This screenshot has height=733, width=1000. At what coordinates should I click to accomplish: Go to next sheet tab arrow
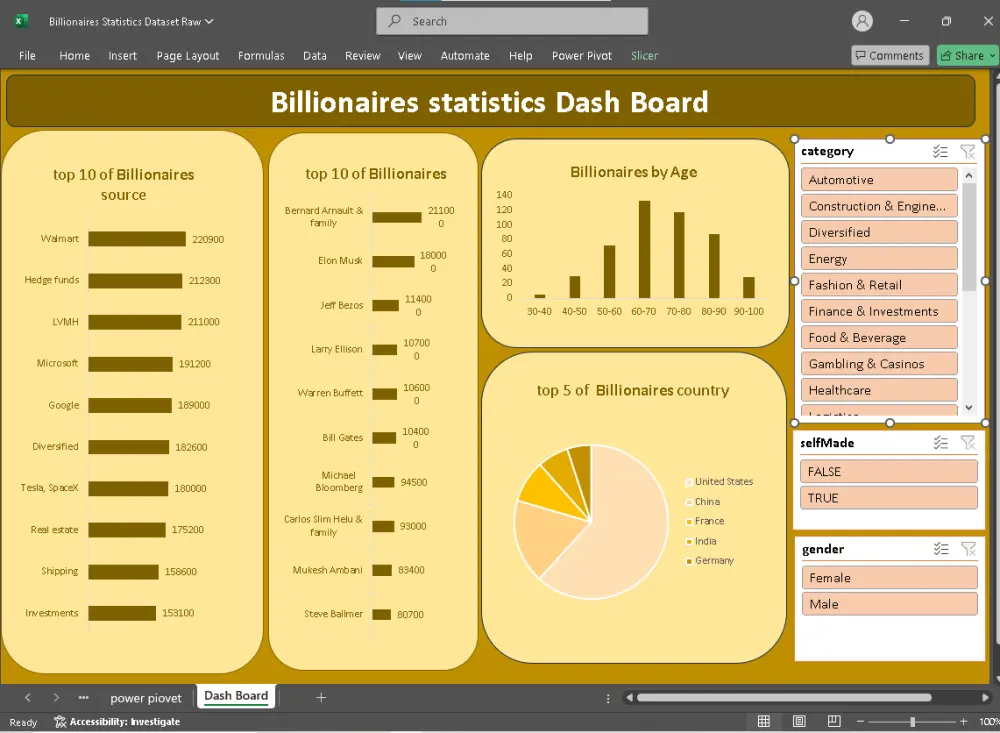pyautogui.click(x=56, y=697)
